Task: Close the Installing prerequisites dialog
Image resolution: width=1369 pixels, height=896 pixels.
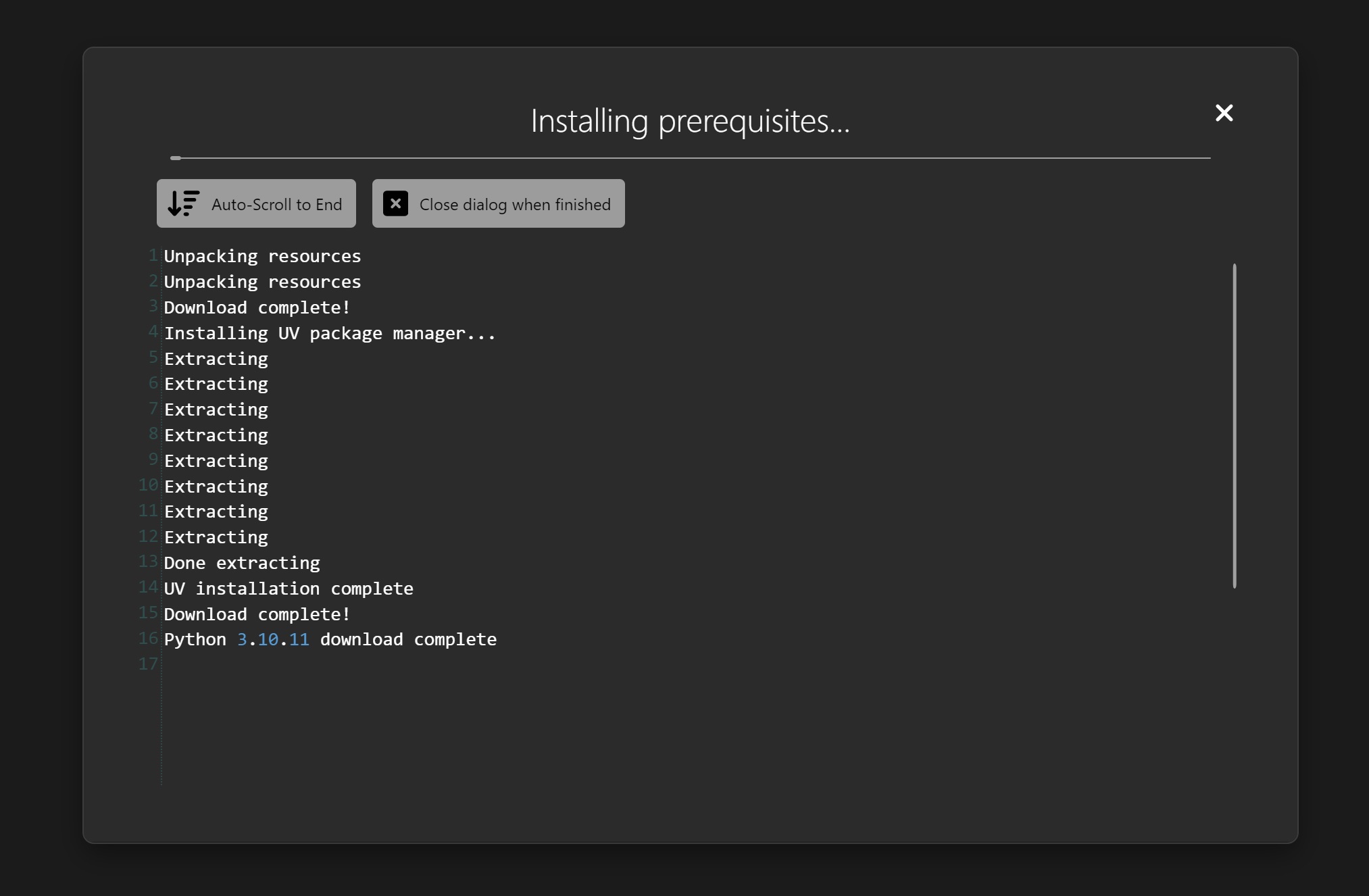Action: click(x=1224, y=113)
